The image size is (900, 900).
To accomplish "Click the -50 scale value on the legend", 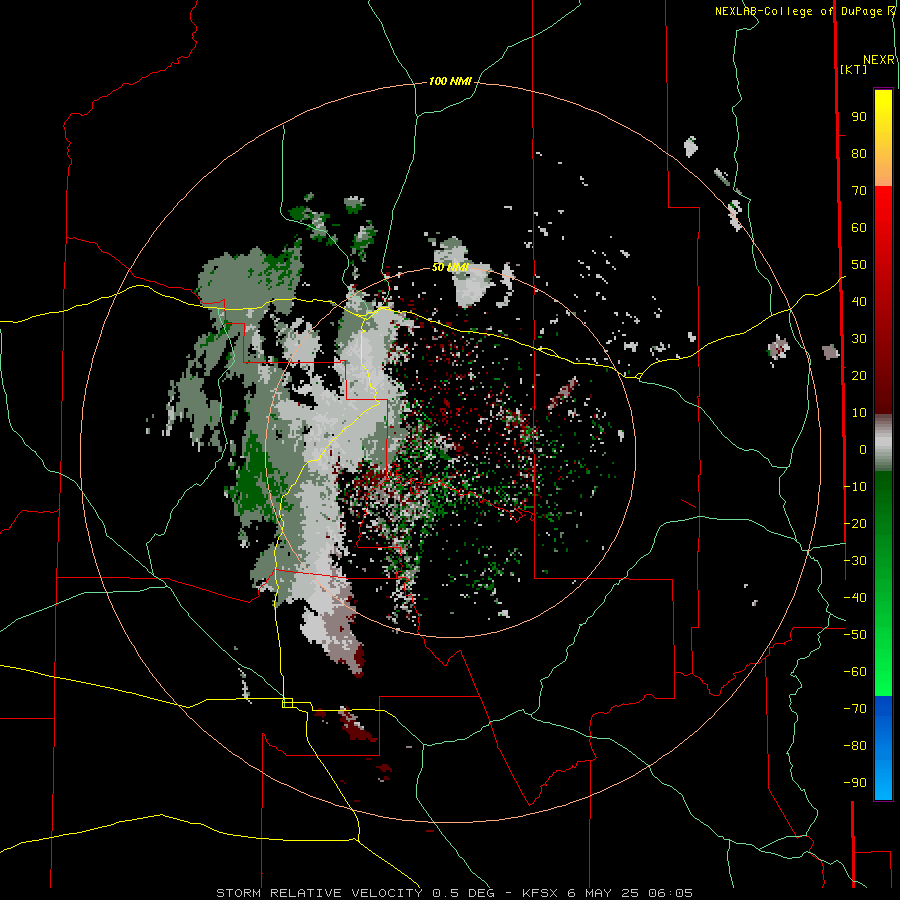I will [x=855, y=635].
